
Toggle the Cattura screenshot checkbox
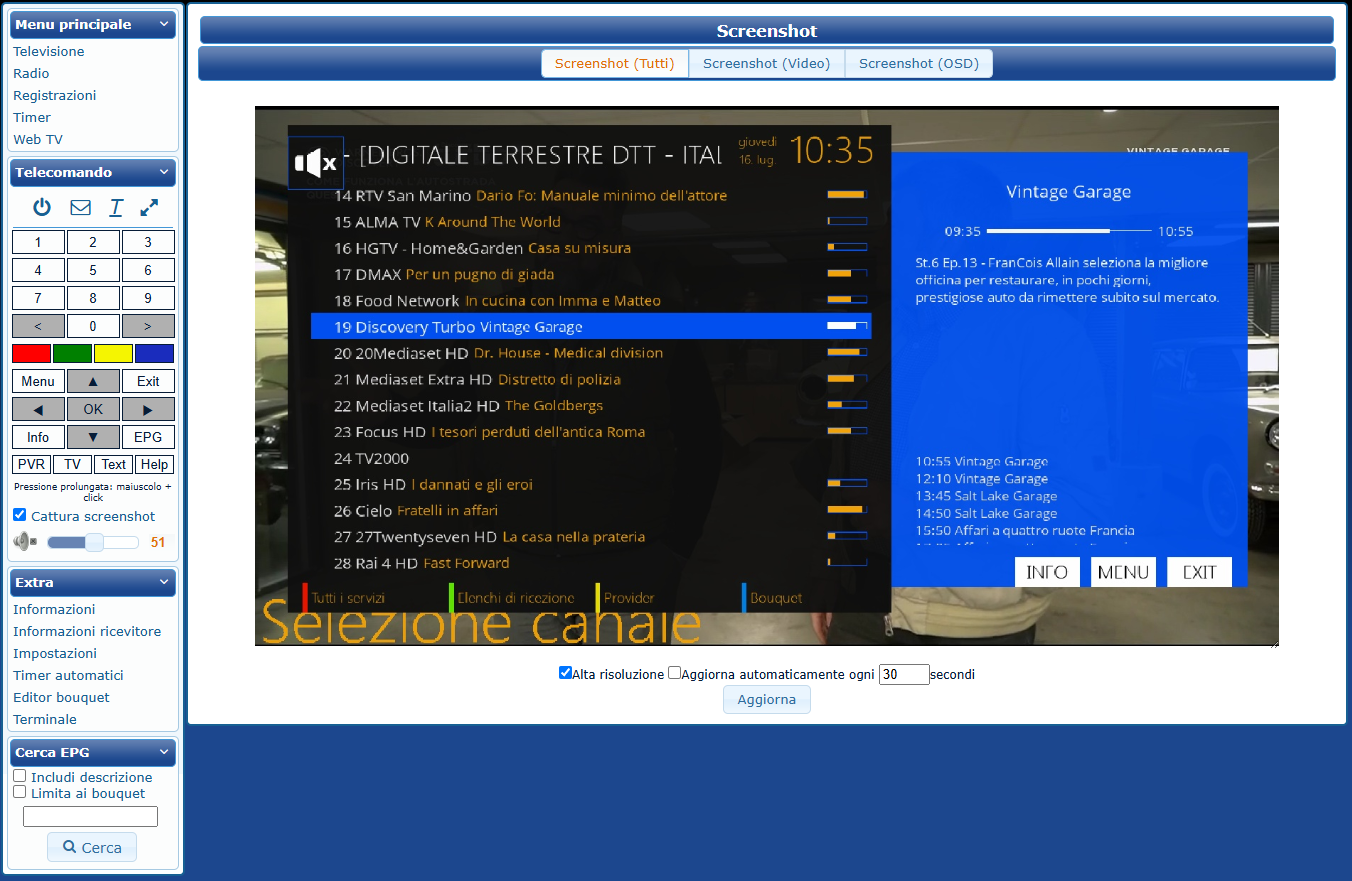[20, 515]
